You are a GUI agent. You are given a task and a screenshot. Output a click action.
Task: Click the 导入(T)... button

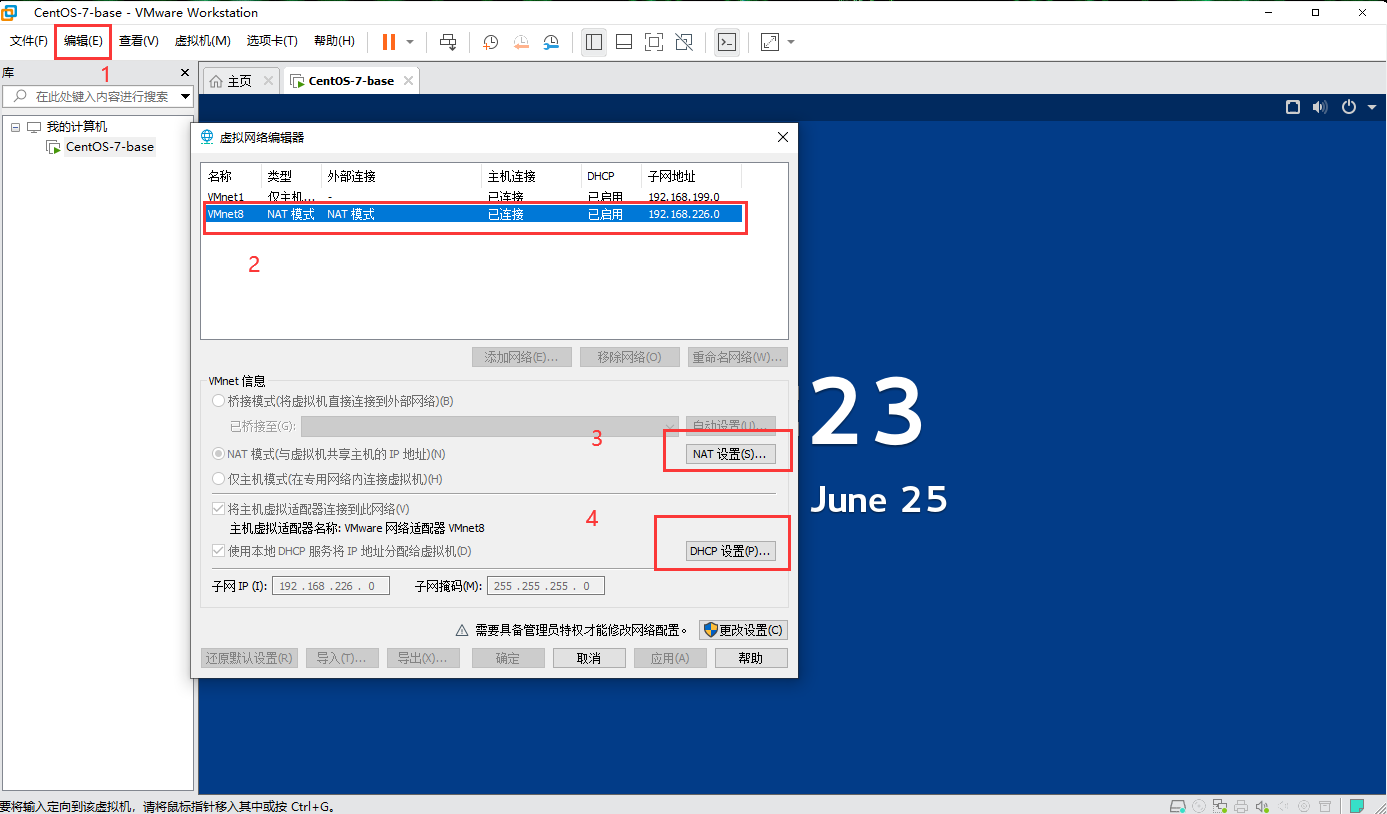(342, 658)
